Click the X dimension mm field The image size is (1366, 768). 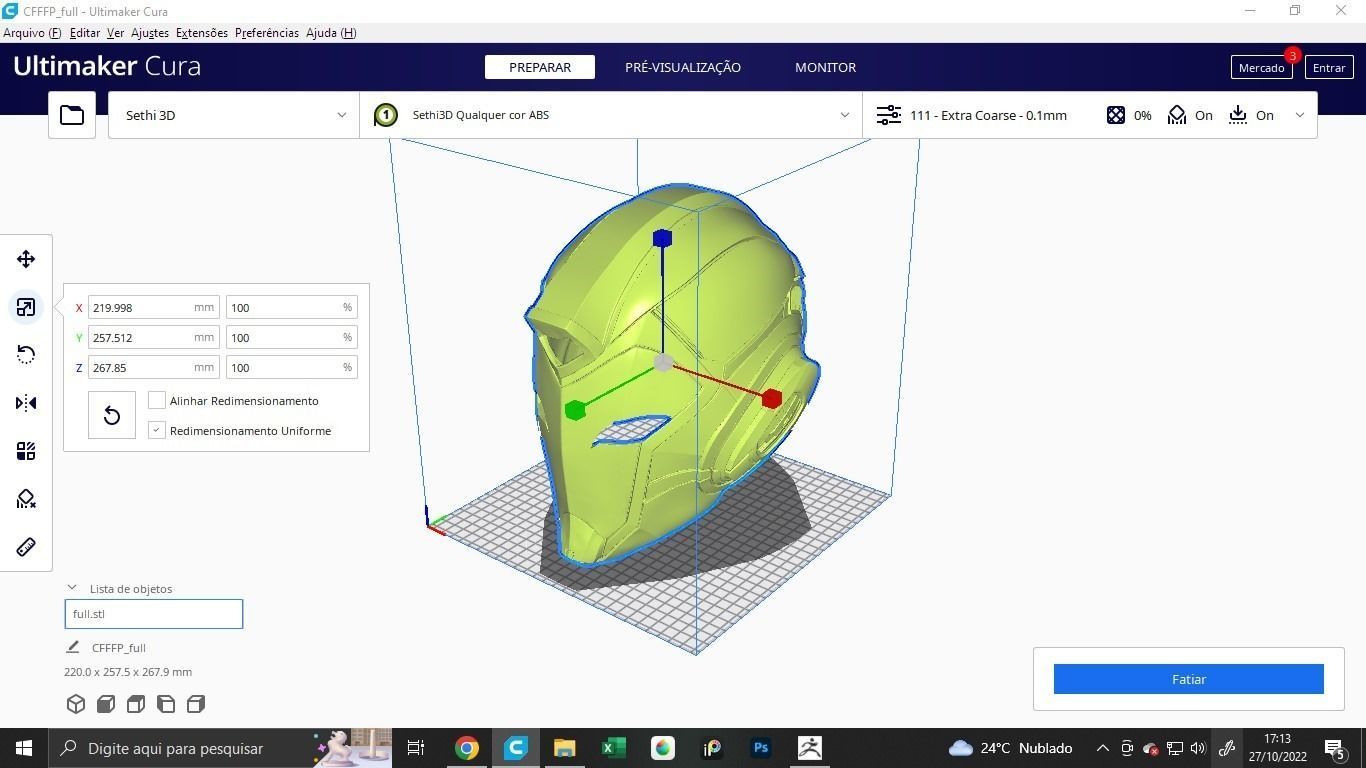(x=153, y=307)
